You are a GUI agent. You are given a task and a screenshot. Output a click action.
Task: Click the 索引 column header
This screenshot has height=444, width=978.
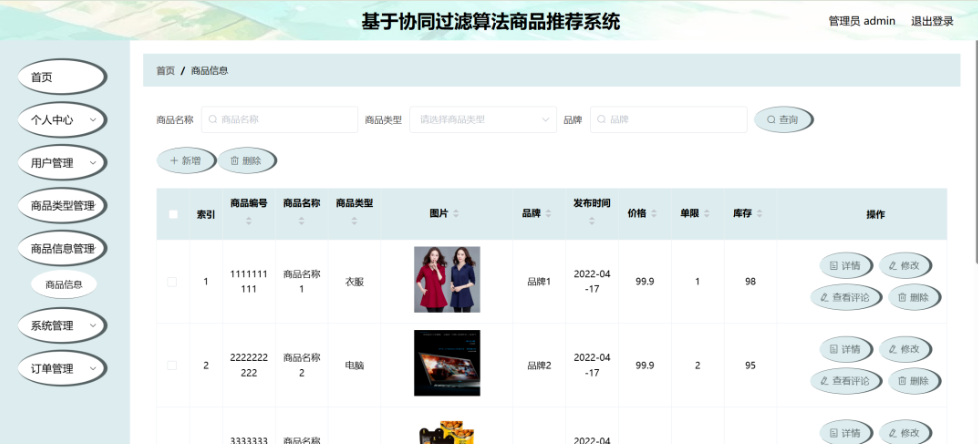206,214
